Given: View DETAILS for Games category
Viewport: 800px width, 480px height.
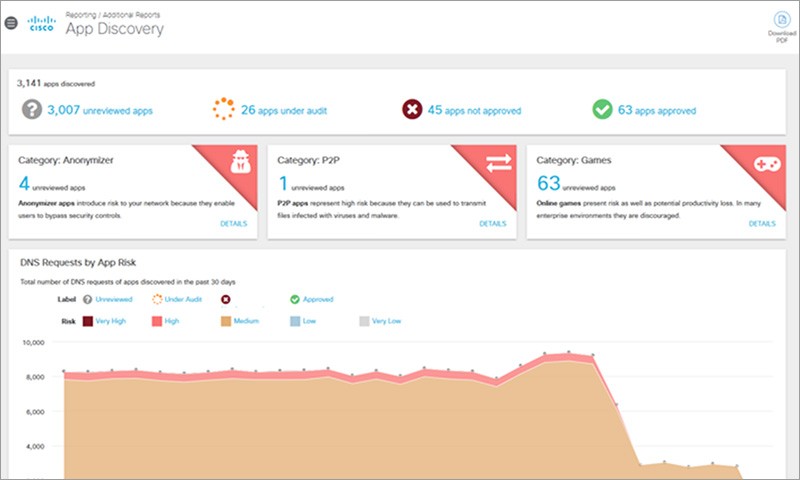Looking at the screenshot, I should click(x=762, y=223).
